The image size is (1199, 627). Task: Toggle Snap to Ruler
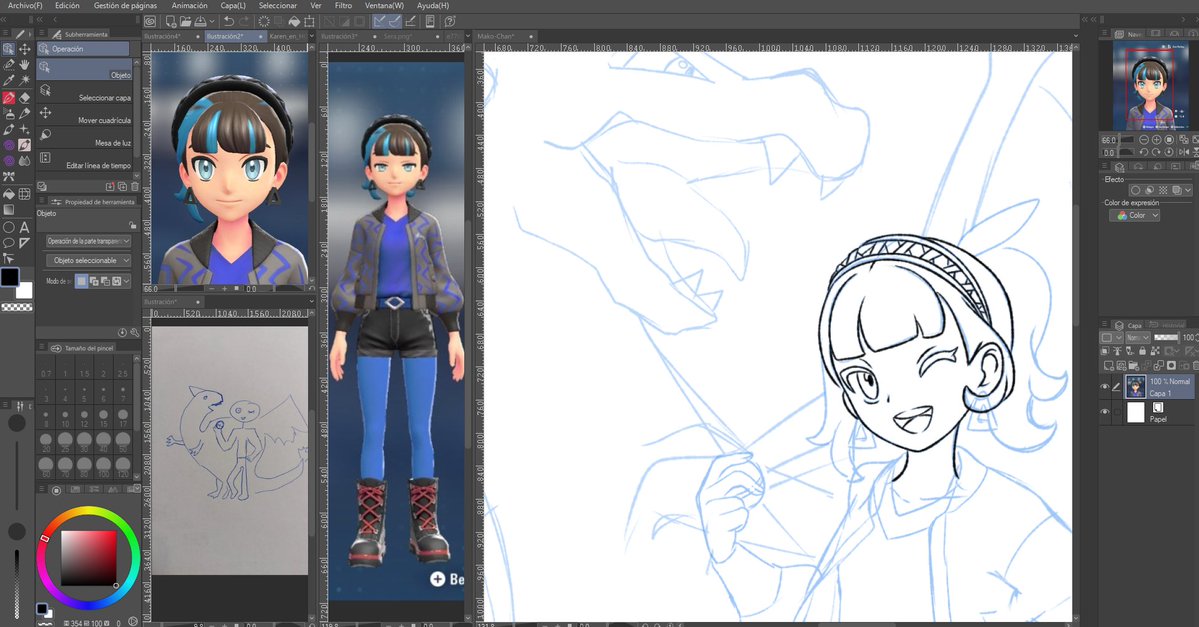(379, 21)
